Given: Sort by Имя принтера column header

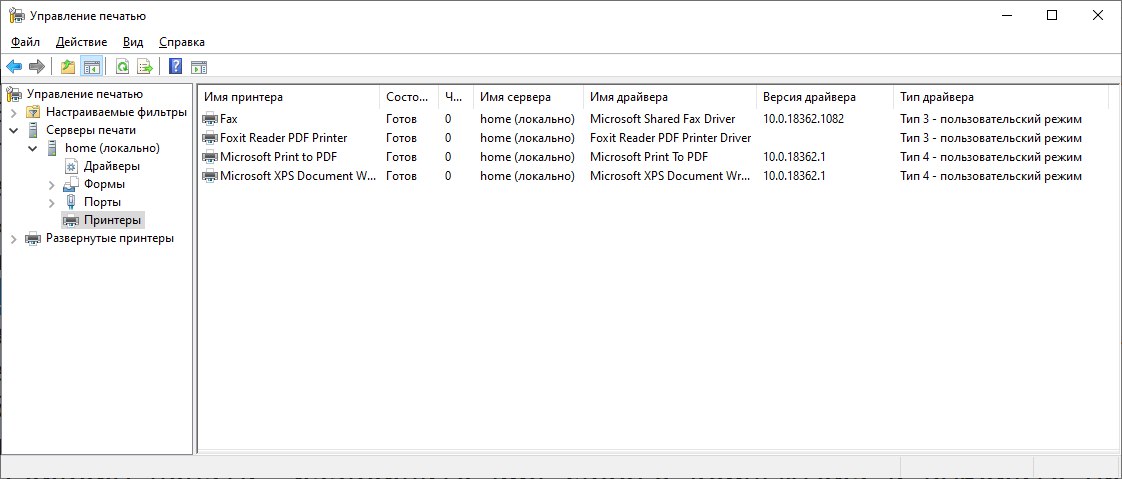Looking at the screenshot, I should click(x=289, y=97).
